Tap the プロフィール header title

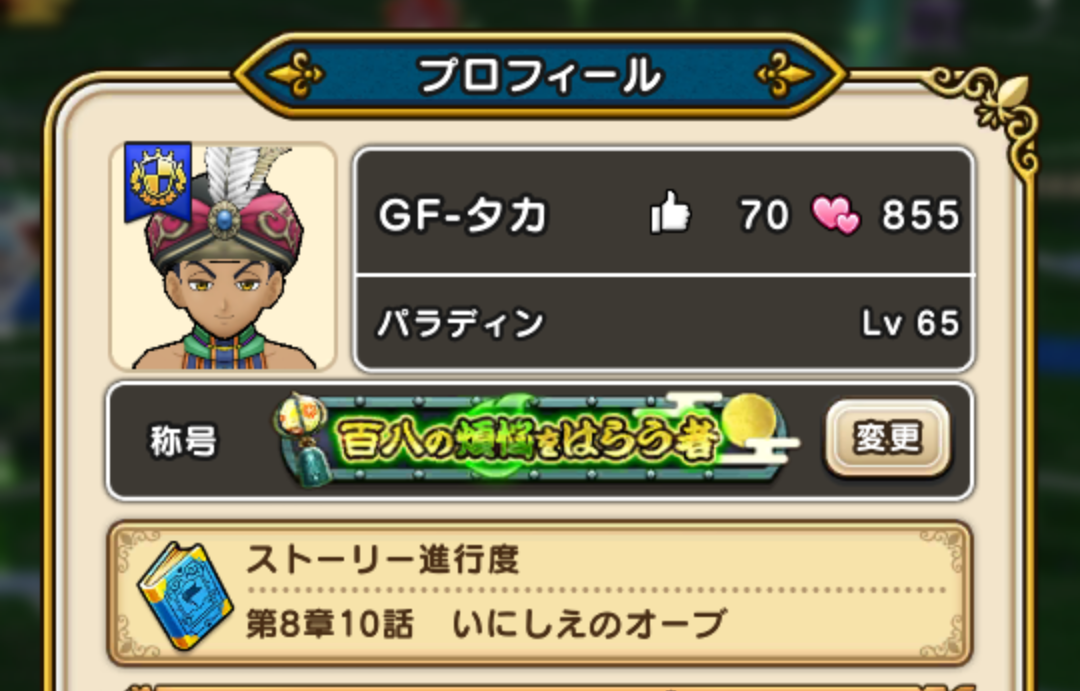click(539, 74)
